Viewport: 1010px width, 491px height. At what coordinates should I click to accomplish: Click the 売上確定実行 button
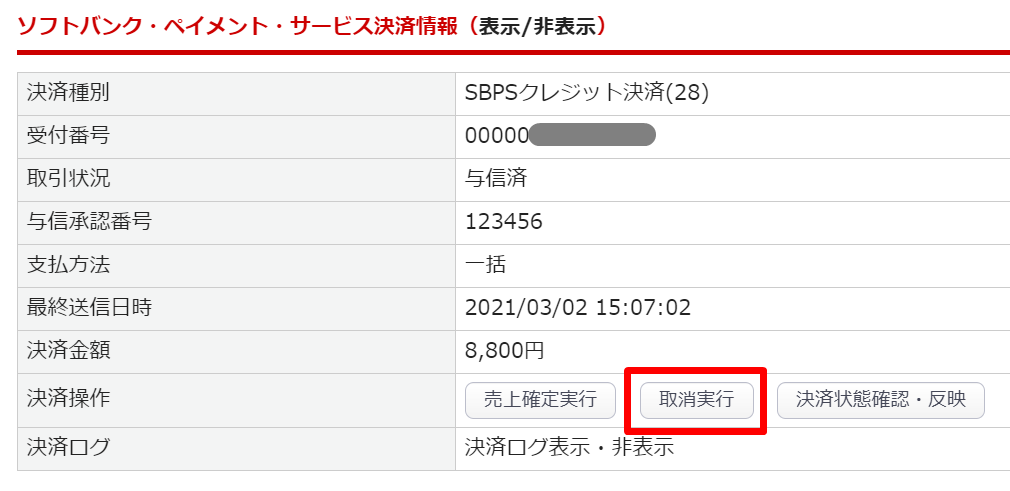(540, 400)
